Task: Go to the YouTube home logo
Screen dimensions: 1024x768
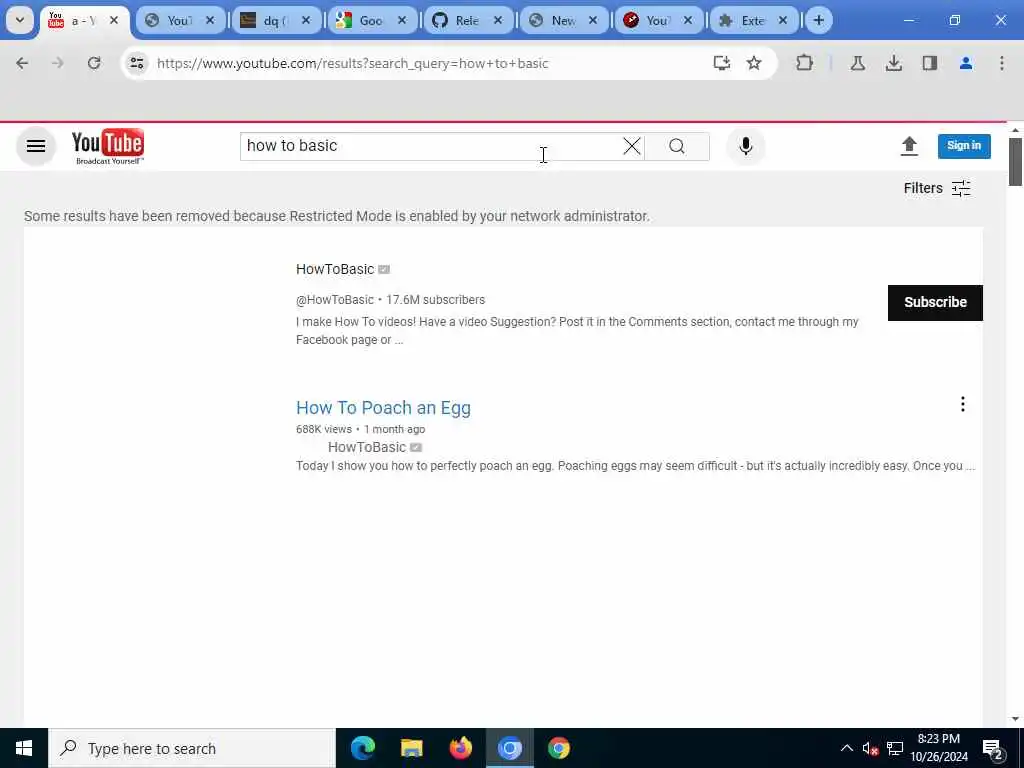Action: (108, 146)
